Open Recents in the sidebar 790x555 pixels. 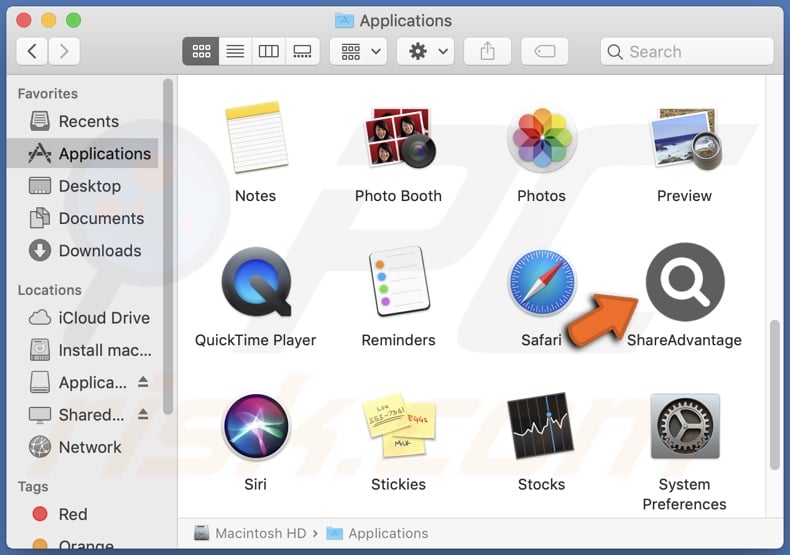[83, 121]
